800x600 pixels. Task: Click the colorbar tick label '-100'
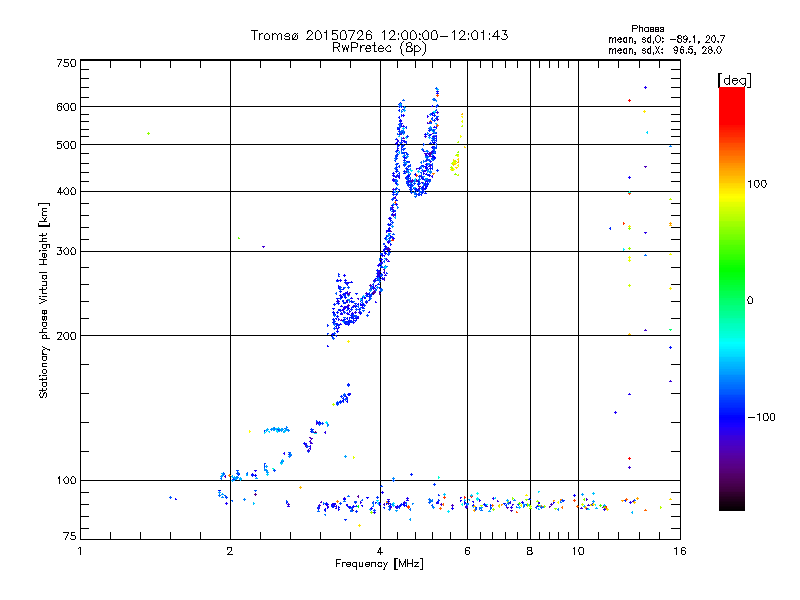[761, 417]
